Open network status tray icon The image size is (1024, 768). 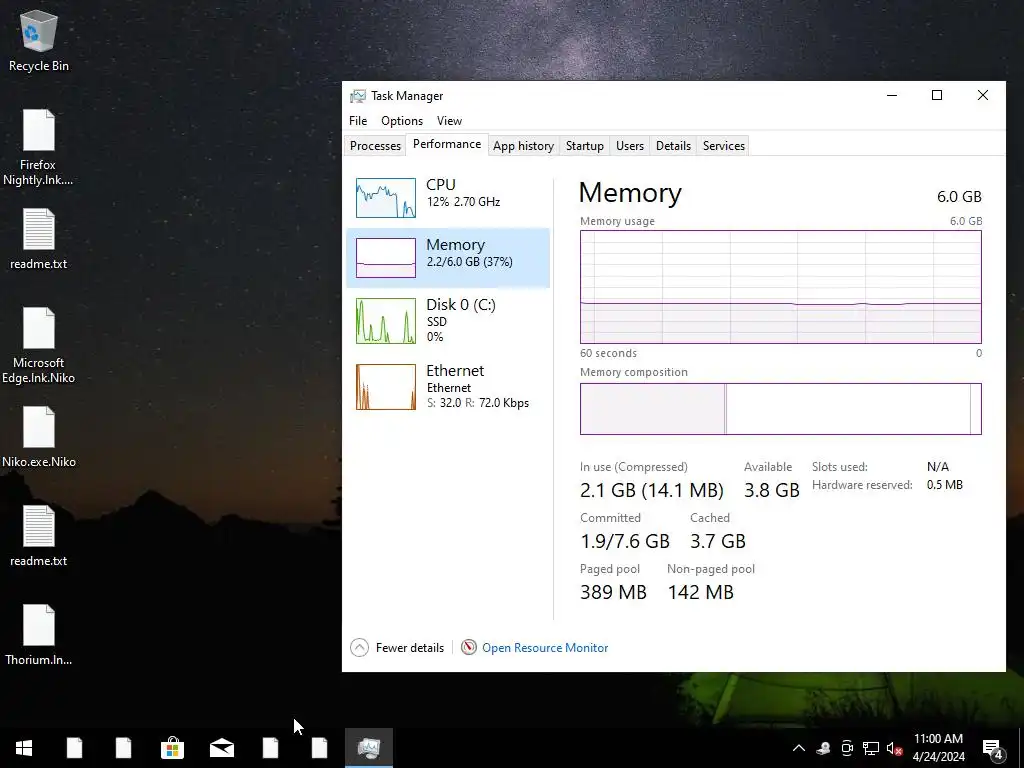coord(871,748)
